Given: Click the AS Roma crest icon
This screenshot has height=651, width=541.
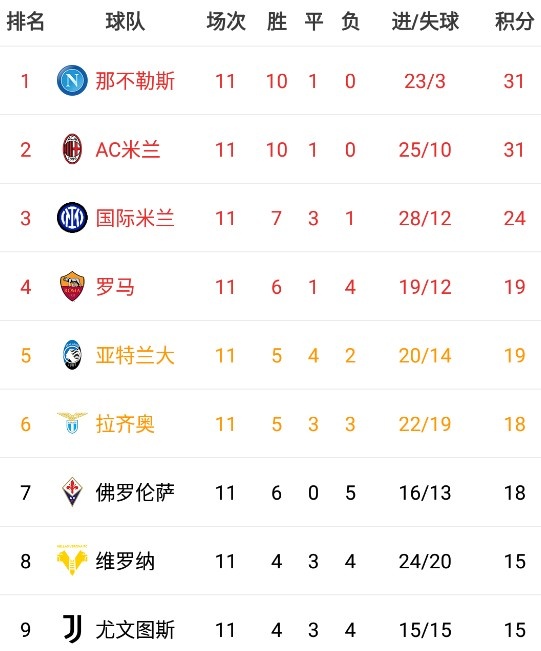Looking at the screenshot, I should click(x=72, y=286).
